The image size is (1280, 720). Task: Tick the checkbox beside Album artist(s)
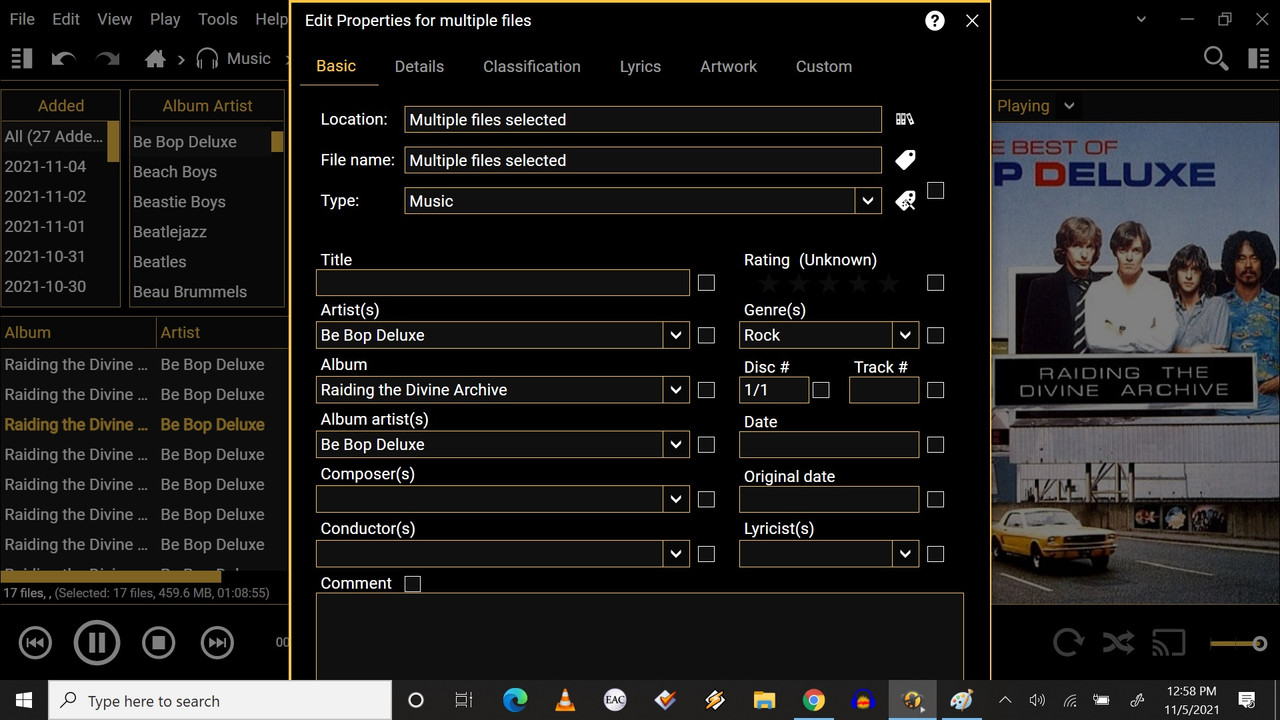coord(706,444)
